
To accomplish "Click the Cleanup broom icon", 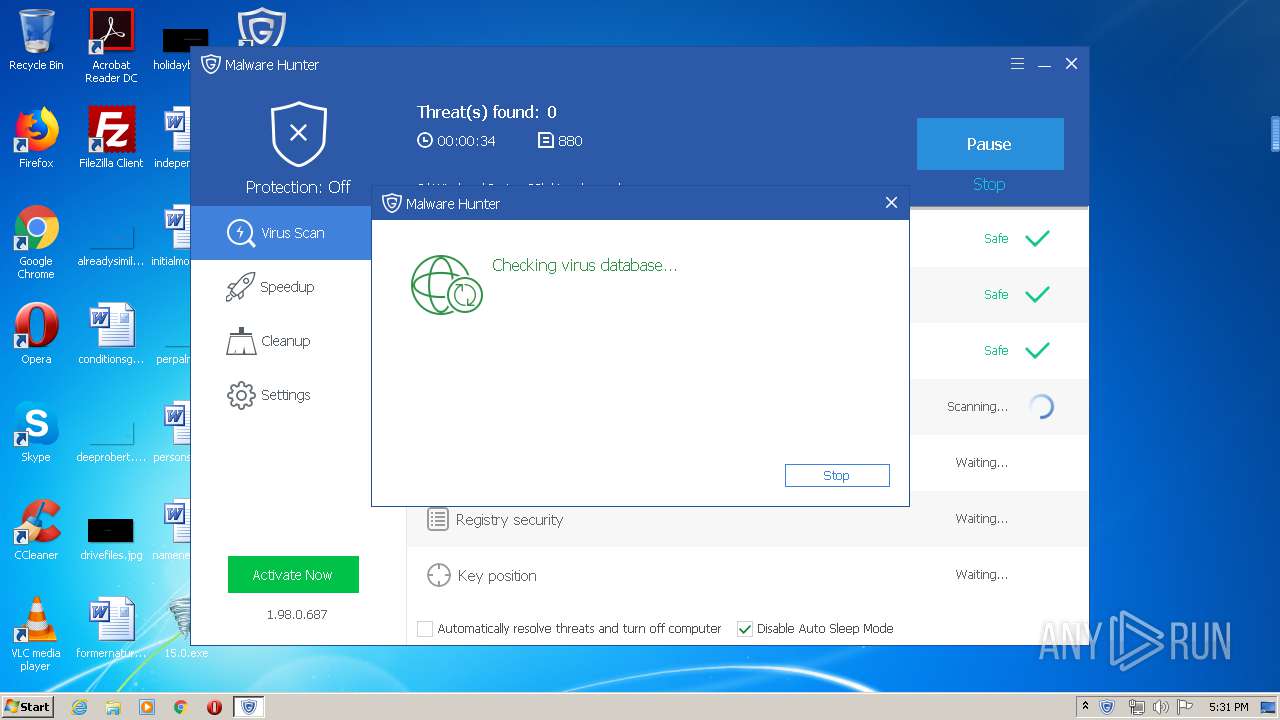I will 241,341.
